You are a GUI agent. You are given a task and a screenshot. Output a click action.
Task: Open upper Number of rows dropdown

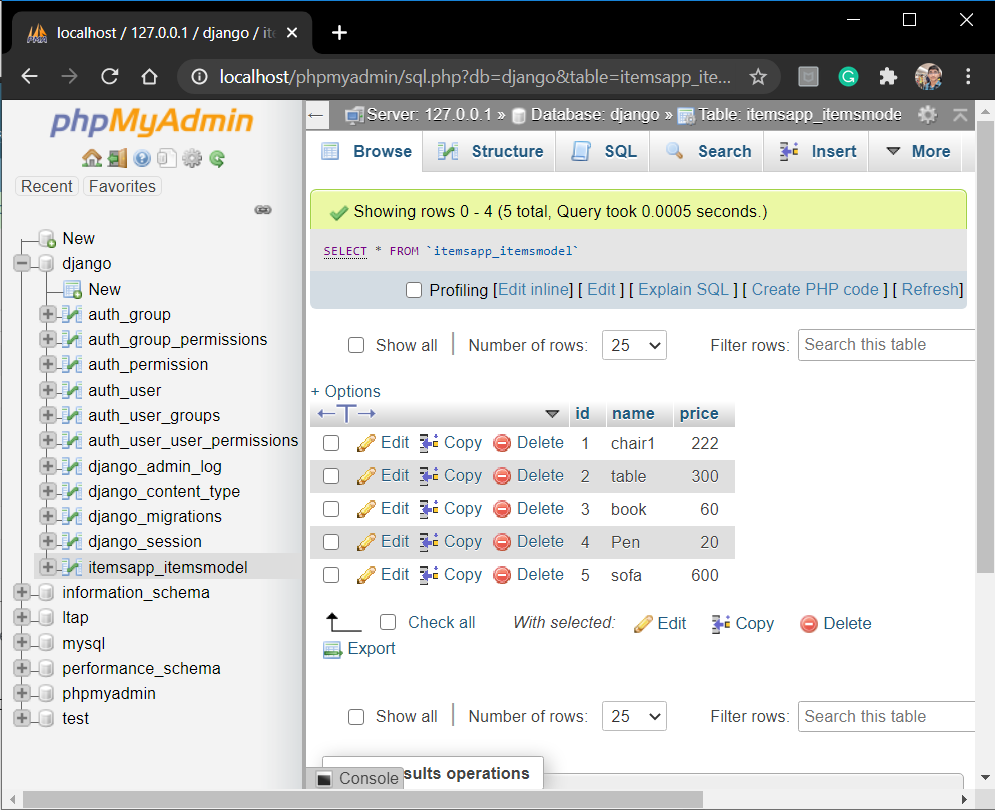click(x=634, y=345)
